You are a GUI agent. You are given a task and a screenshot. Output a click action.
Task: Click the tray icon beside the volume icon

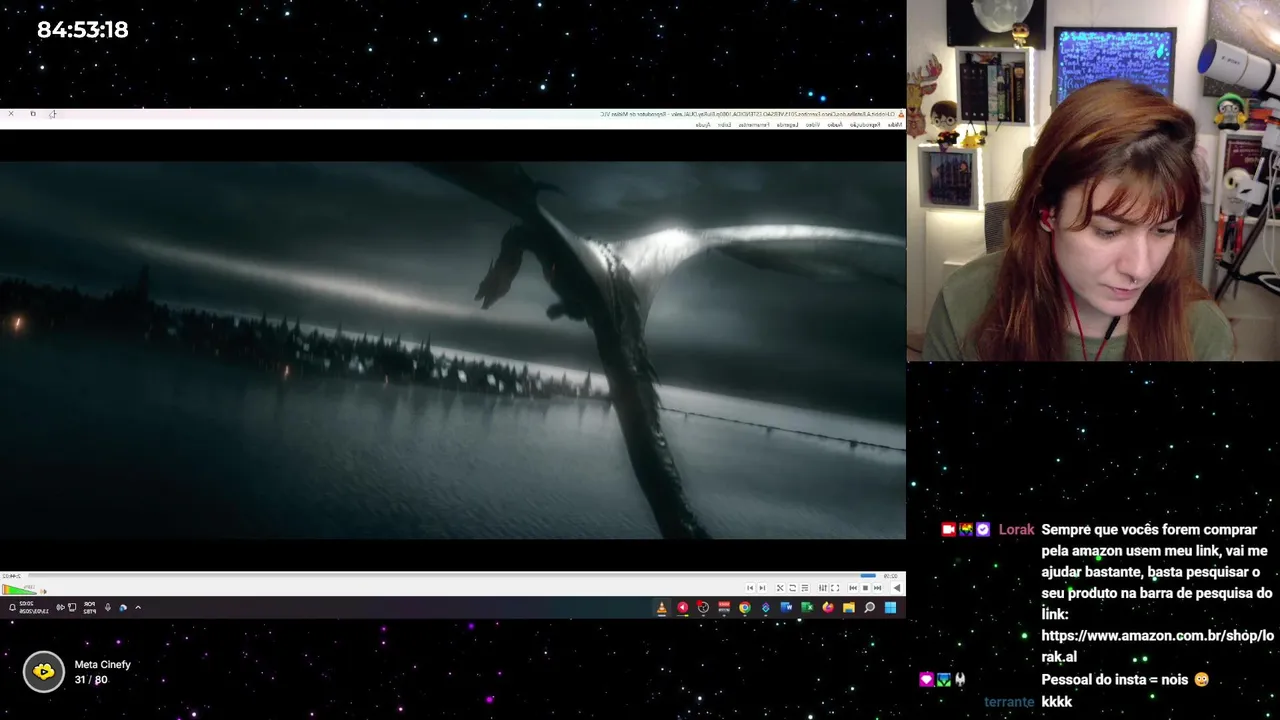click(x=72, y=607)
